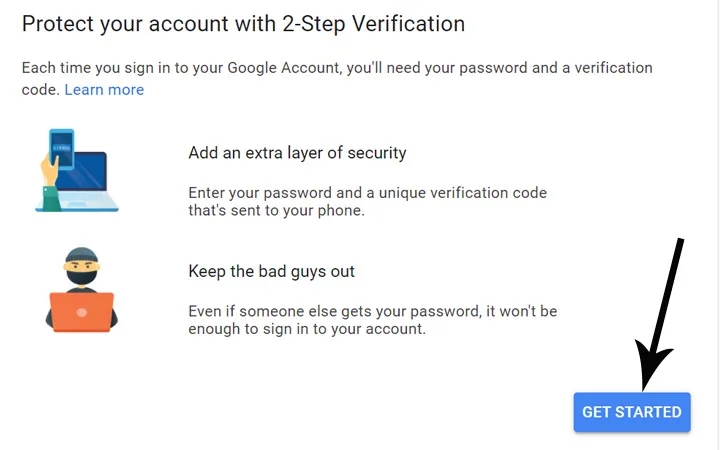Click the hacker's masked face
The width and height of the screenshot is (720, 450).
82,271
